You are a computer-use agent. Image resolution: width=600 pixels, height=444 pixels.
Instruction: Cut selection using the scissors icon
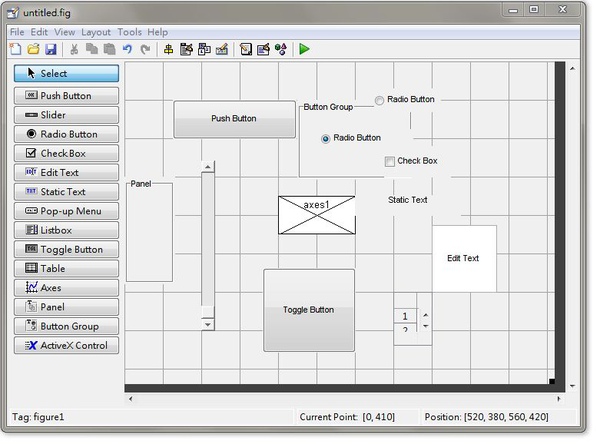coord(74,49)
